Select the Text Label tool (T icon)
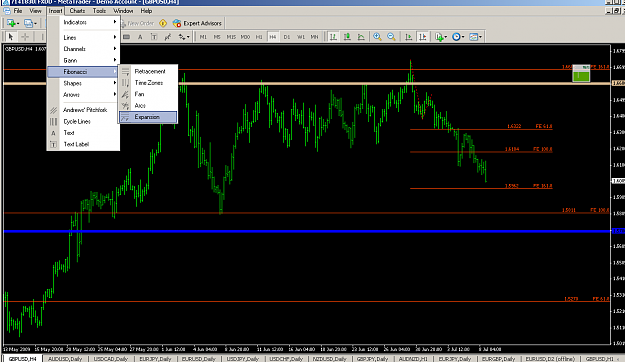The width and height of the screenshot is (625, 362). point(154,37)
